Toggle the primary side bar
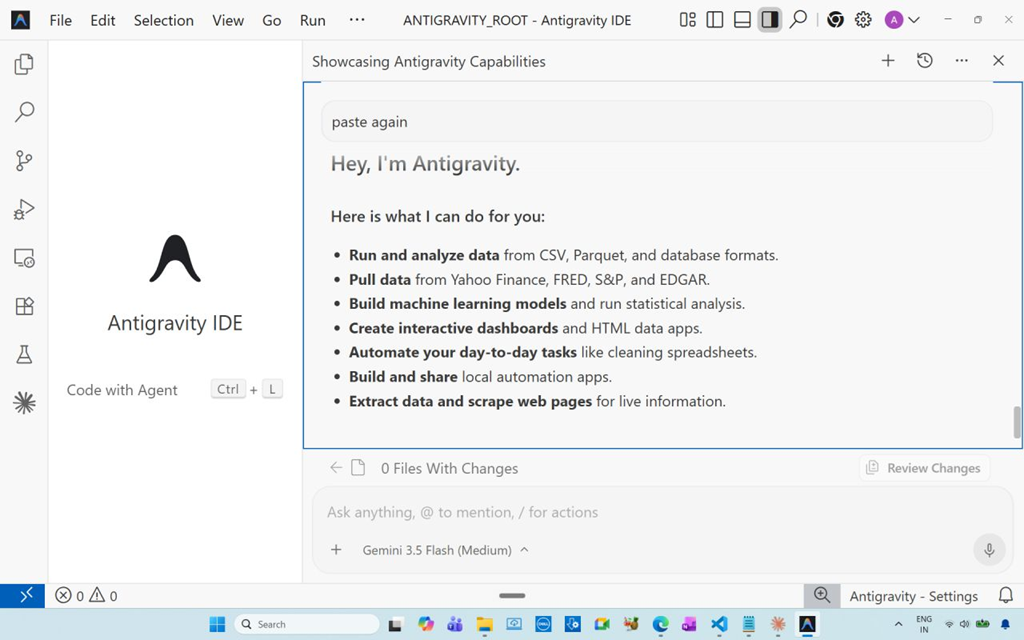Image resolution: width=1024 pixels, height=640 pixels. pyautogui.click(x=715, y=20)
